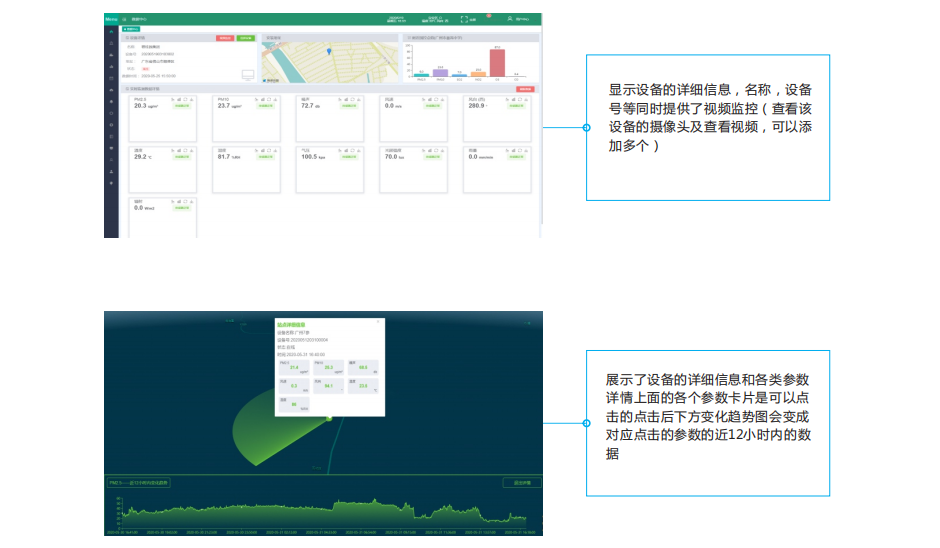This screenshot has height=548, width=940.
Task: Click the video monitor icon in device details
Action: click(247, 74)
